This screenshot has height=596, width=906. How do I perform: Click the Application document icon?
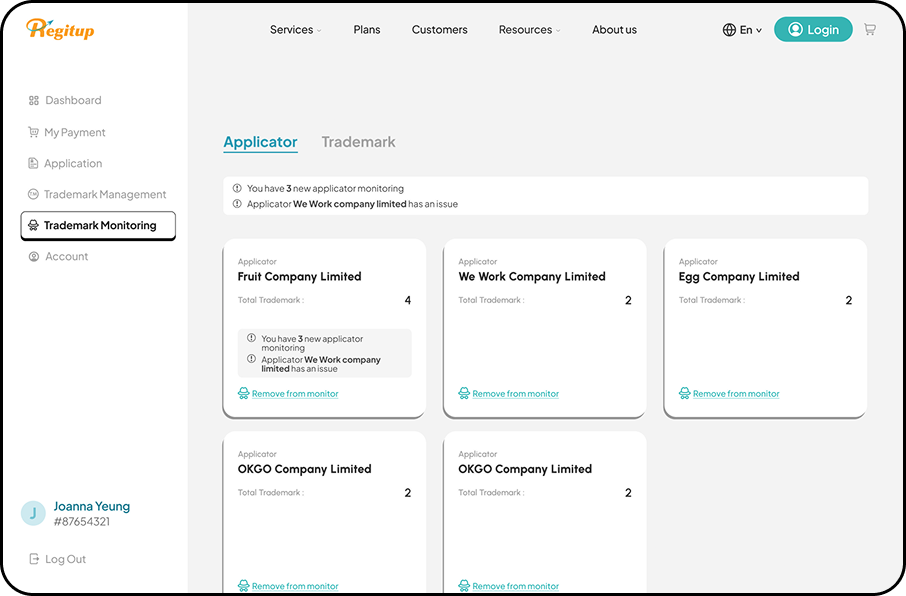tap(34, 164)
